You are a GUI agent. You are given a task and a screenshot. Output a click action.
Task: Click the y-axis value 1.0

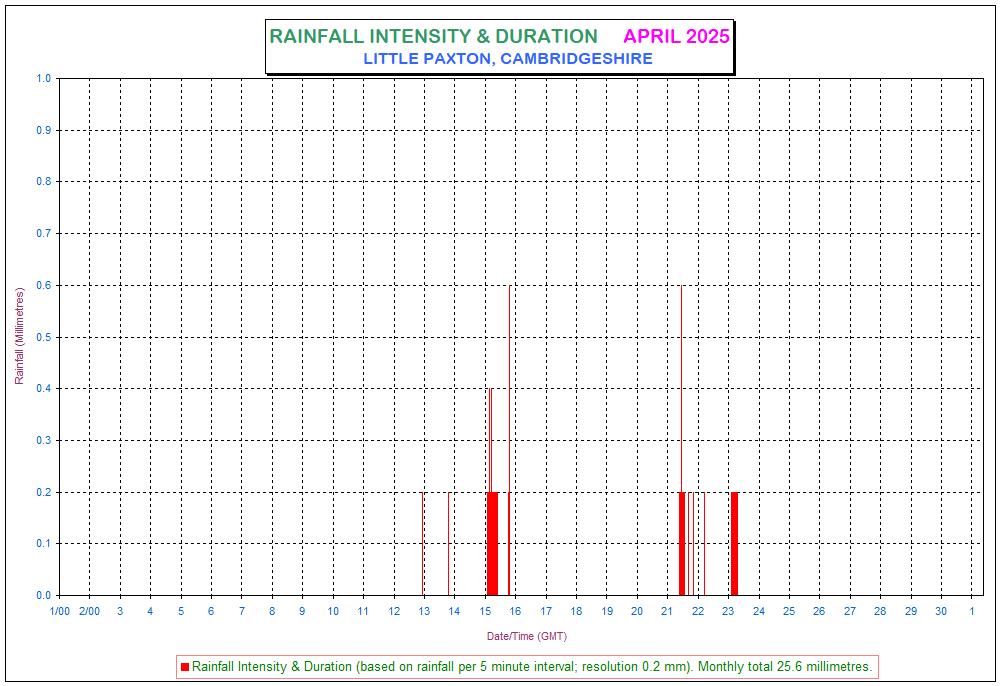(43, 78)
